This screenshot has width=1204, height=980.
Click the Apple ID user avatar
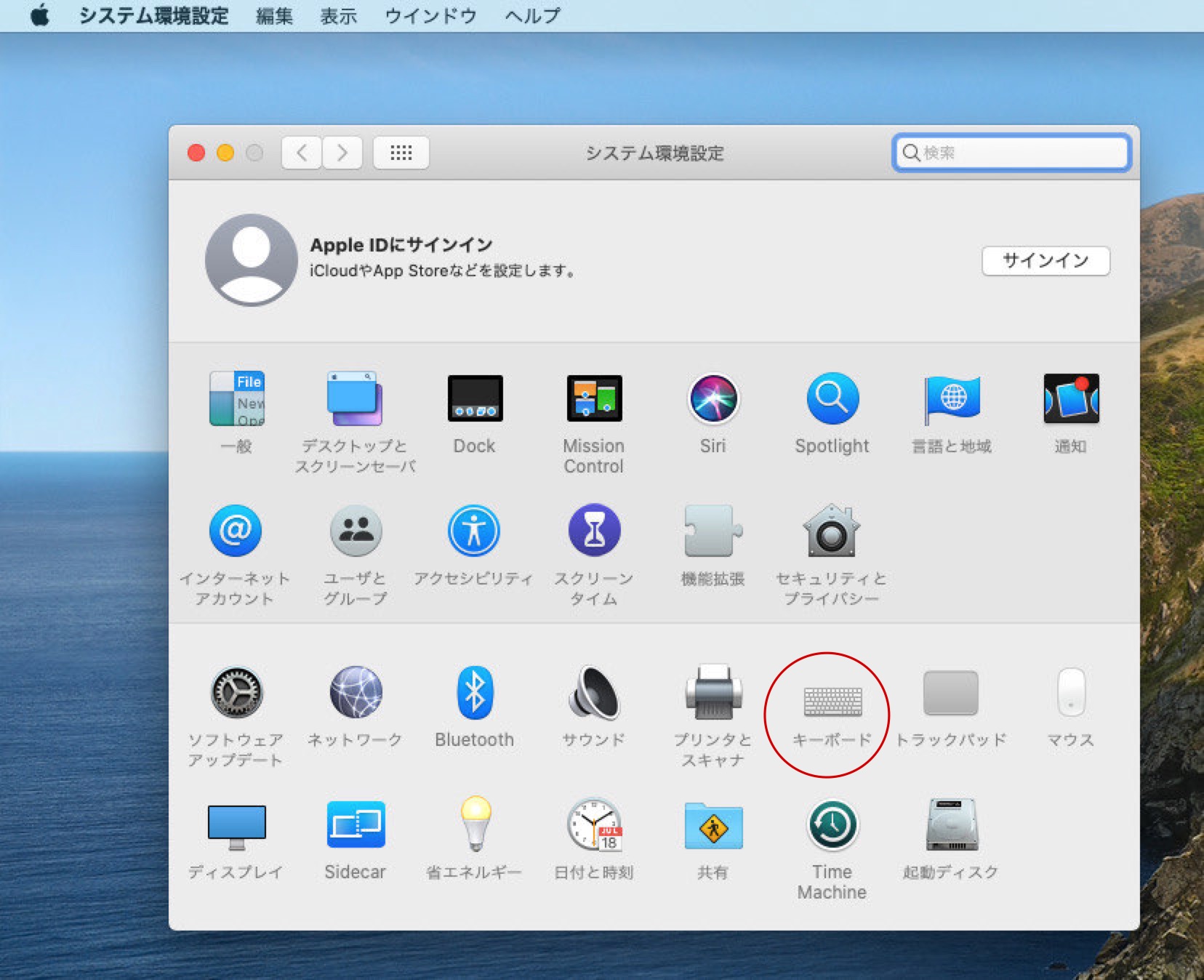point(251,260)
